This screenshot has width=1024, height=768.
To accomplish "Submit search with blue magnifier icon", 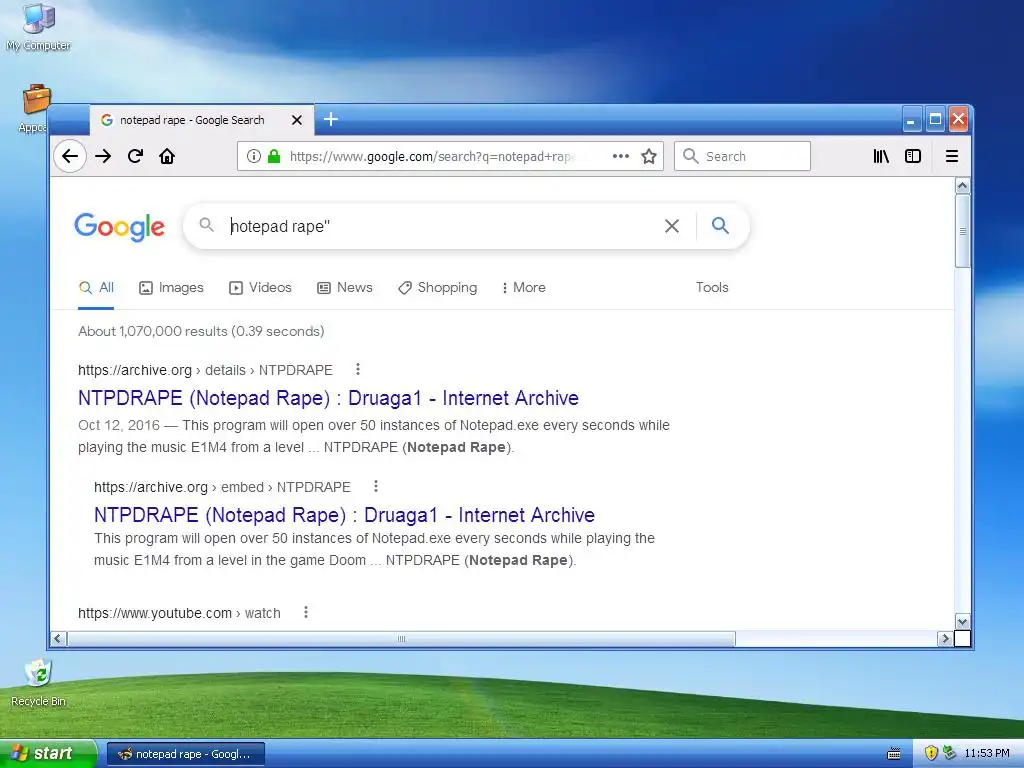I will click(x=720, y=225).
